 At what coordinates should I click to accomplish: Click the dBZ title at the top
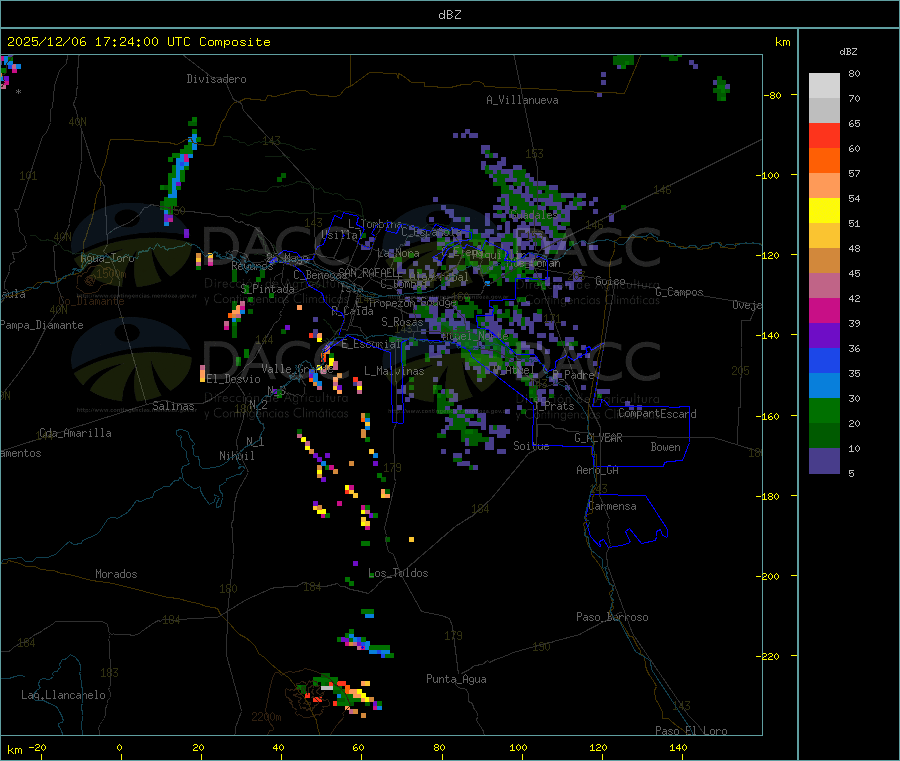coord(449,15)
